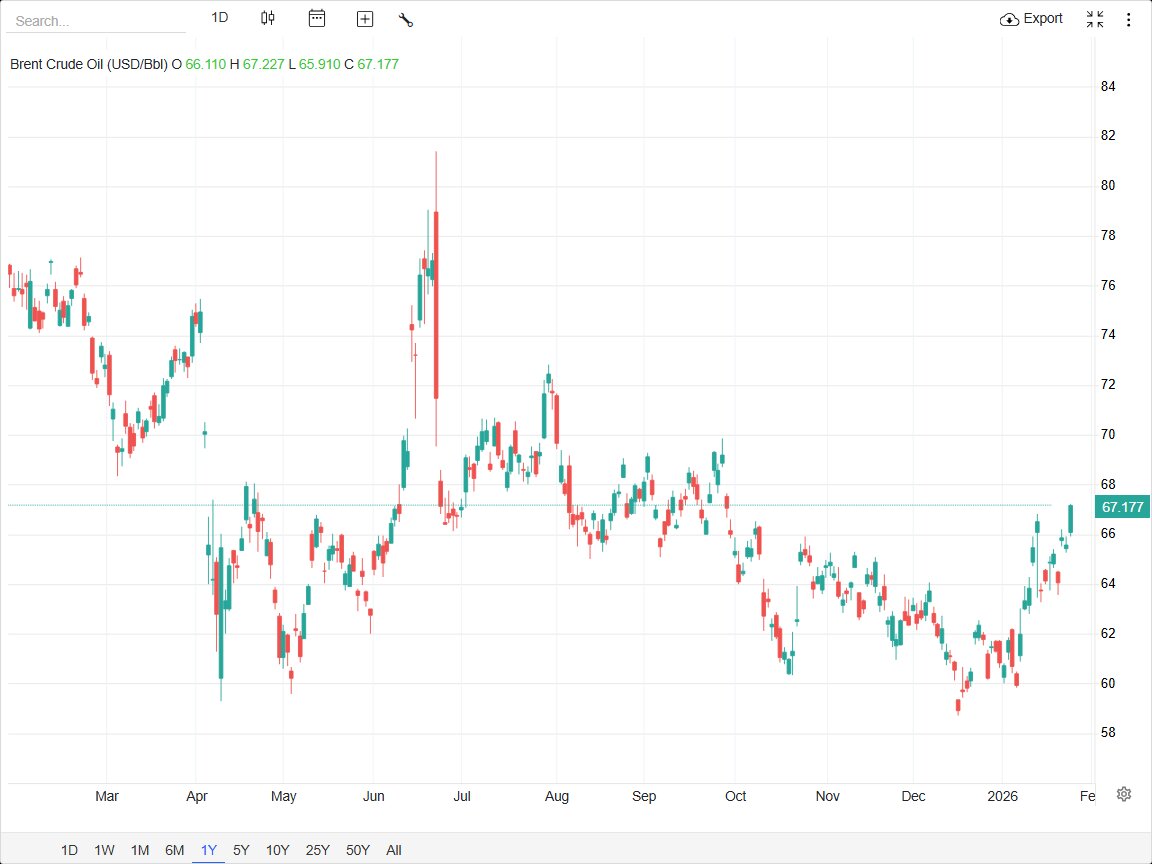
Task: Click the Brent Crude Oil chart title
Action: click(x=88, y=64)
